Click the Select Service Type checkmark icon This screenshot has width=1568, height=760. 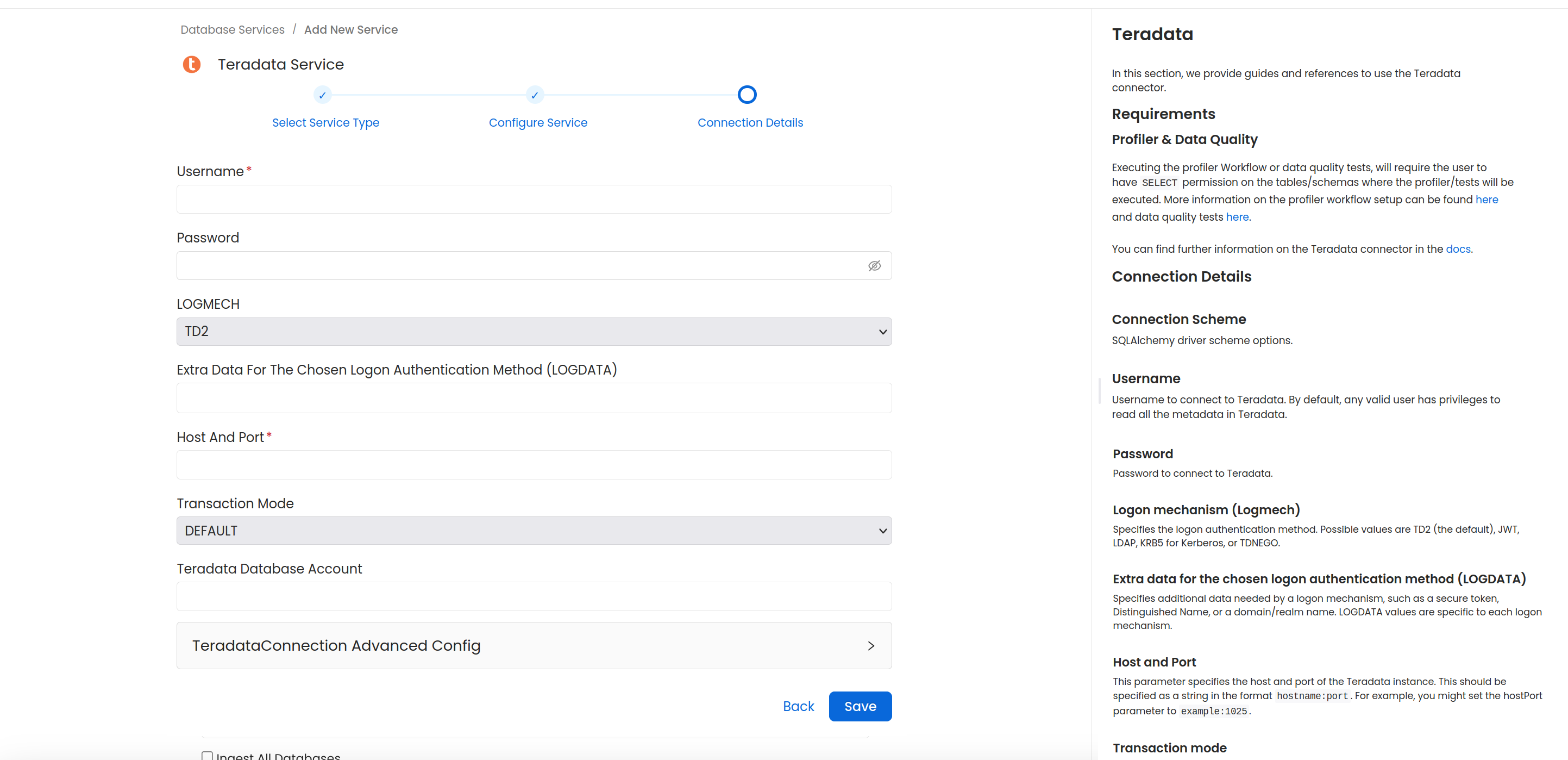point(322,95)
